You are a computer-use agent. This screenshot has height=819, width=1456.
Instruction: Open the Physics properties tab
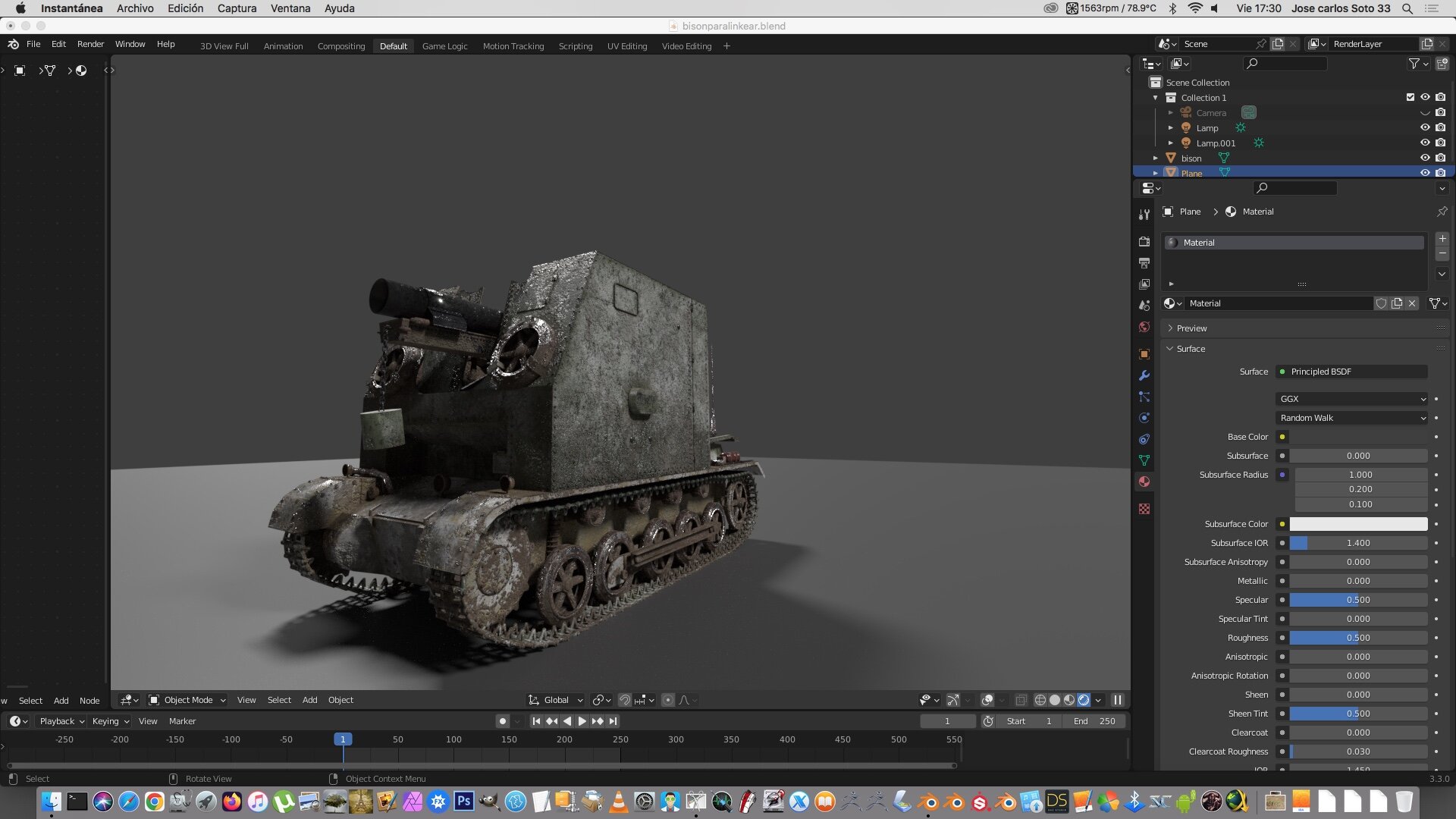point(1144,418)
